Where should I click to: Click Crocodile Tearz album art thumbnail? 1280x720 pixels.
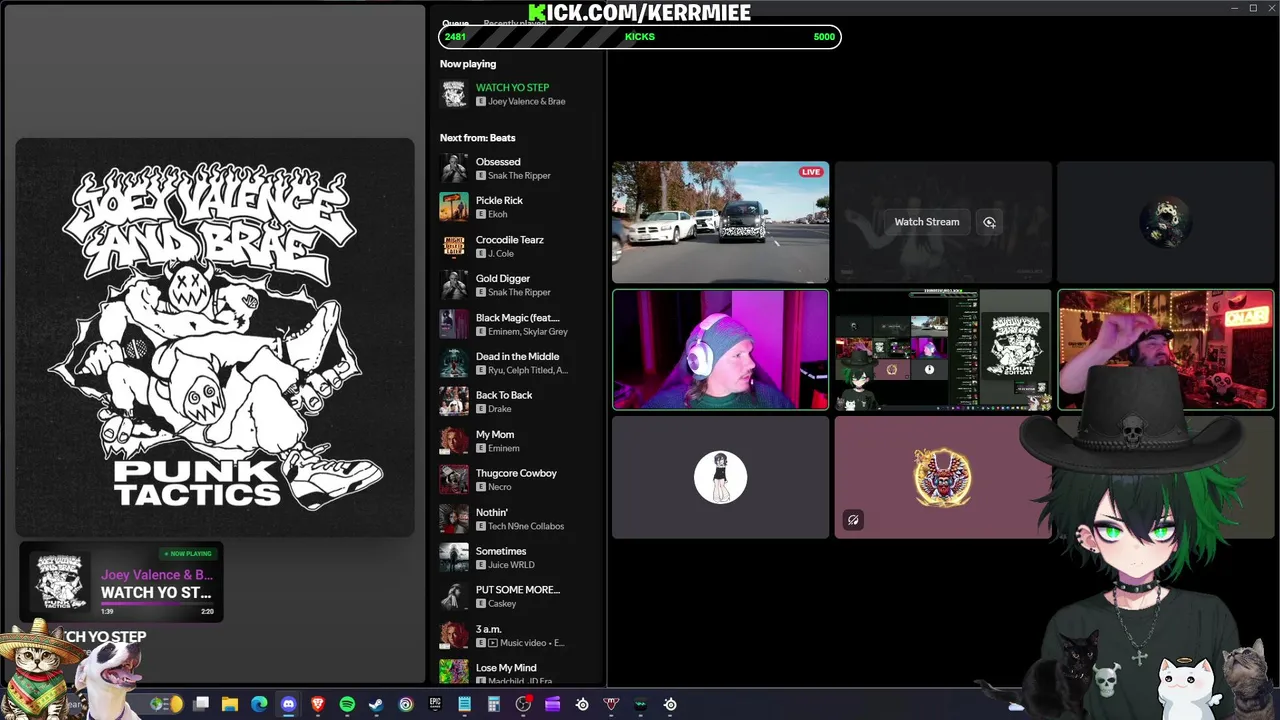454,246
